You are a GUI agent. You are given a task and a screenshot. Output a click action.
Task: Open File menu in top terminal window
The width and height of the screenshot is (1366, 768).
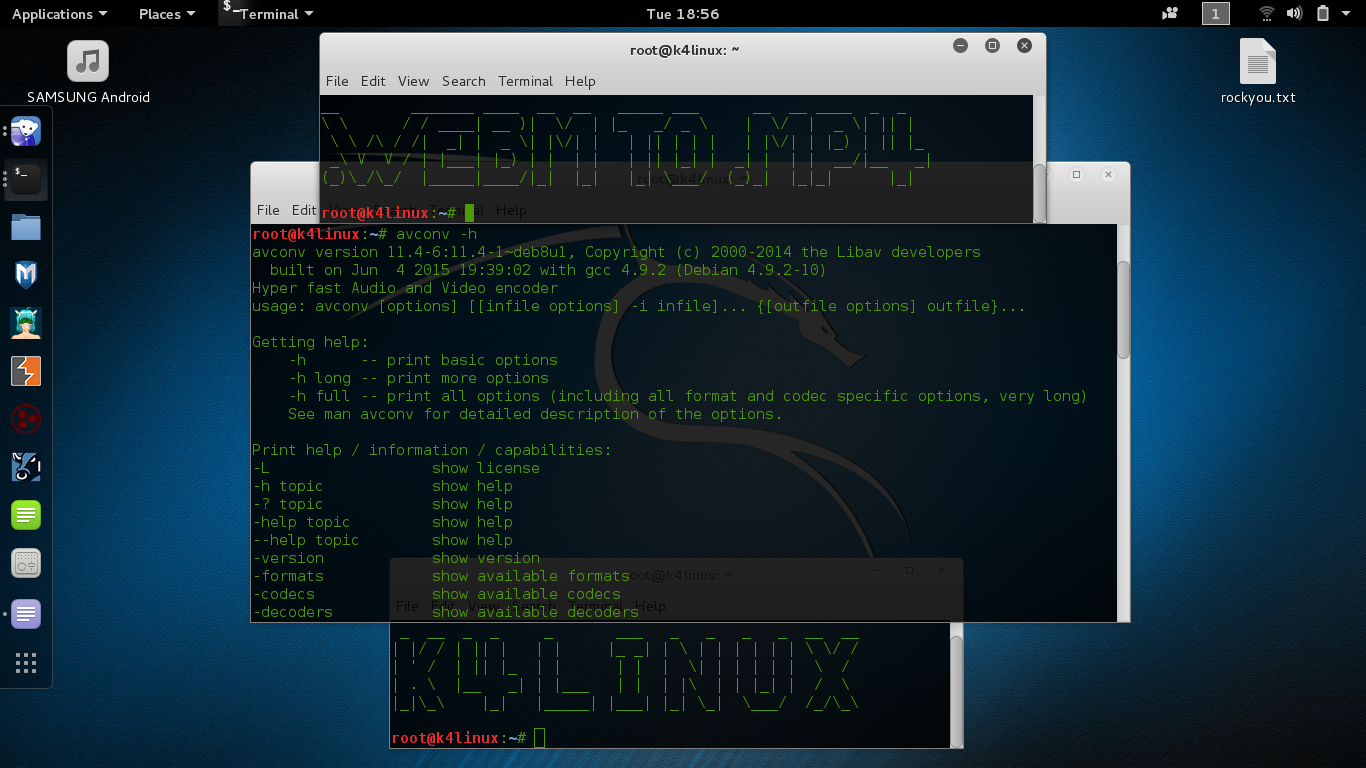click(x=337, y=81)
